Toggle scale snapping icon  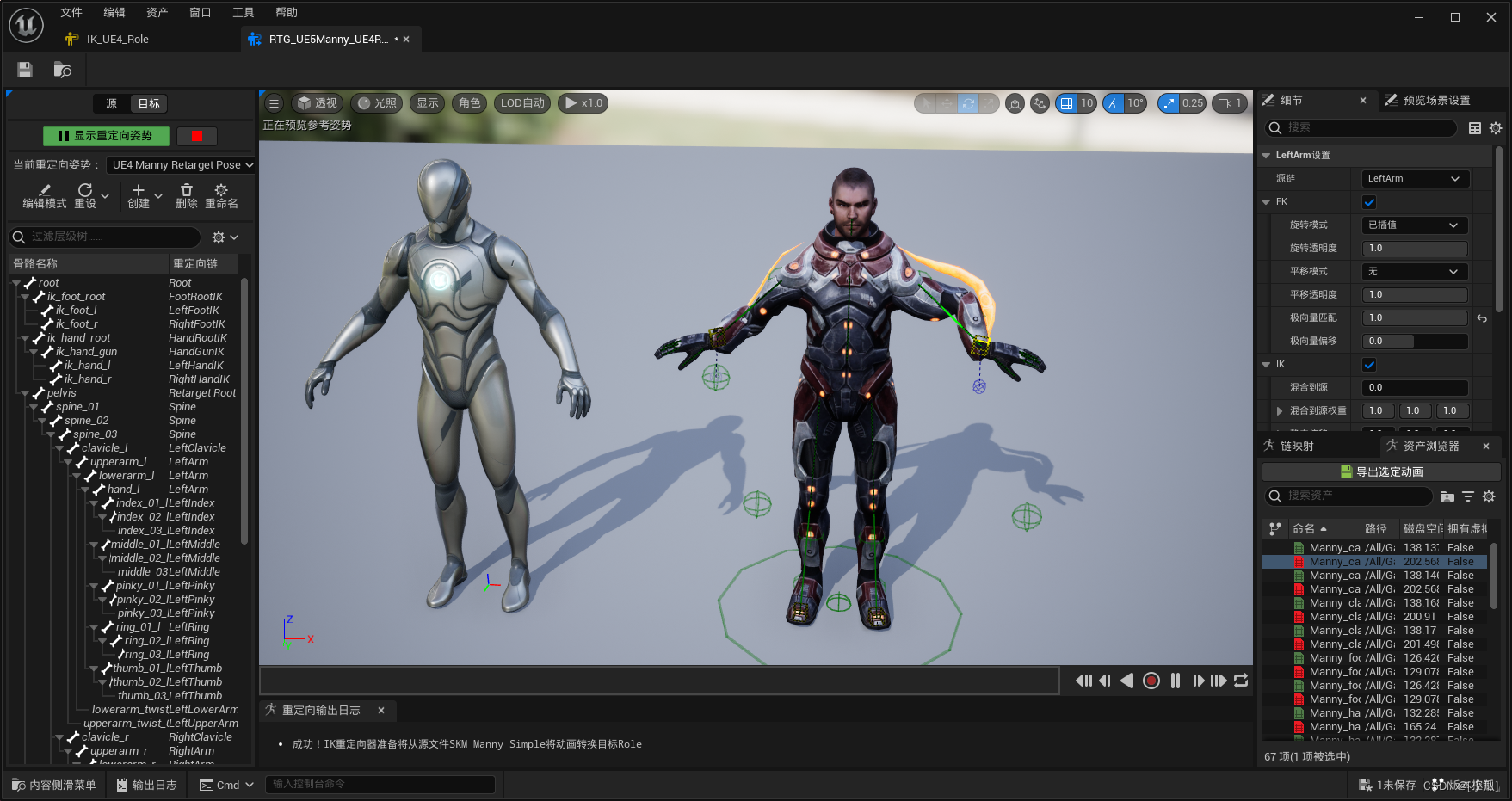pos(1169,103)
